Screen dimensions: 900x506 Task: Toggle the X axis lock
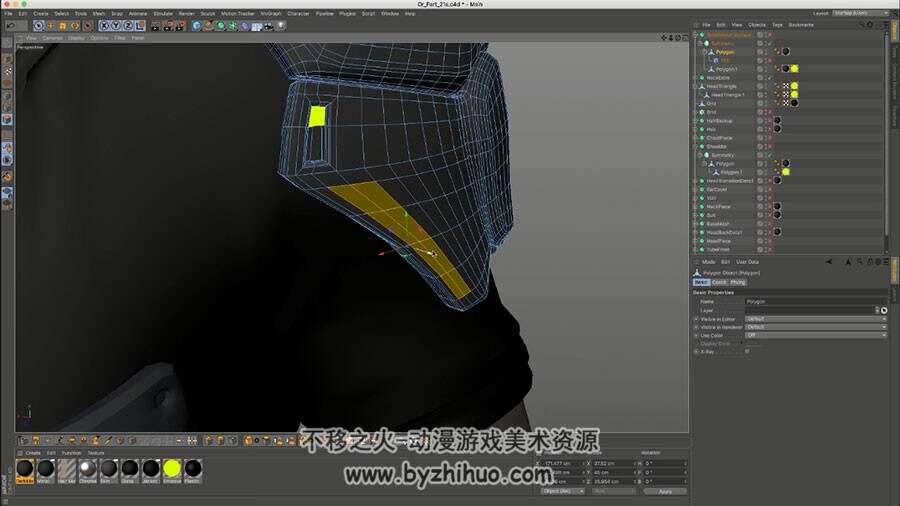[x=104, y=26]
